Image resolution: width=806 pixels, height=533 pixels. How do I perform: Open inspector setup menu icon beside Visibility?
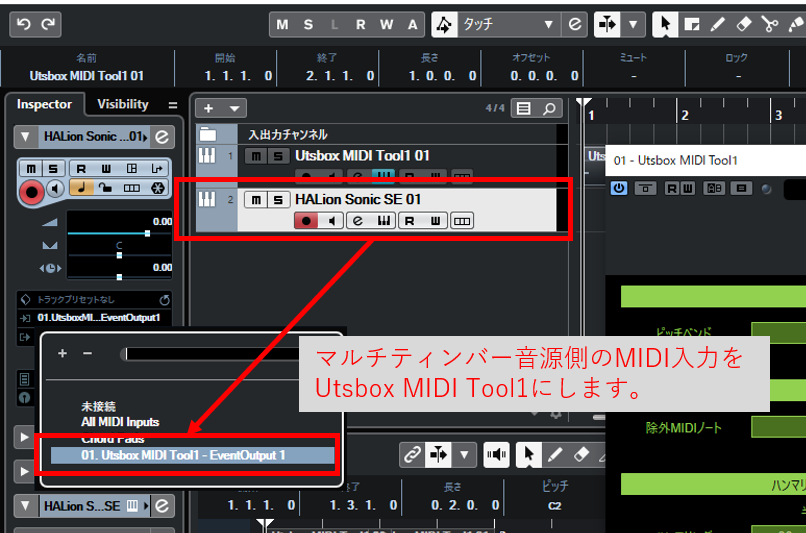click(173, 105)
